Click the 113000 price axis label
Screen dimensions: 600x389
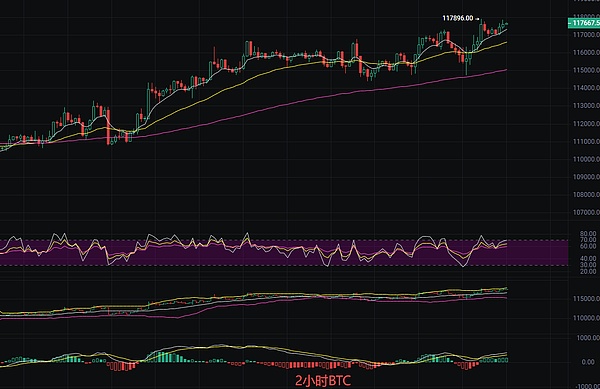[586, 106]
